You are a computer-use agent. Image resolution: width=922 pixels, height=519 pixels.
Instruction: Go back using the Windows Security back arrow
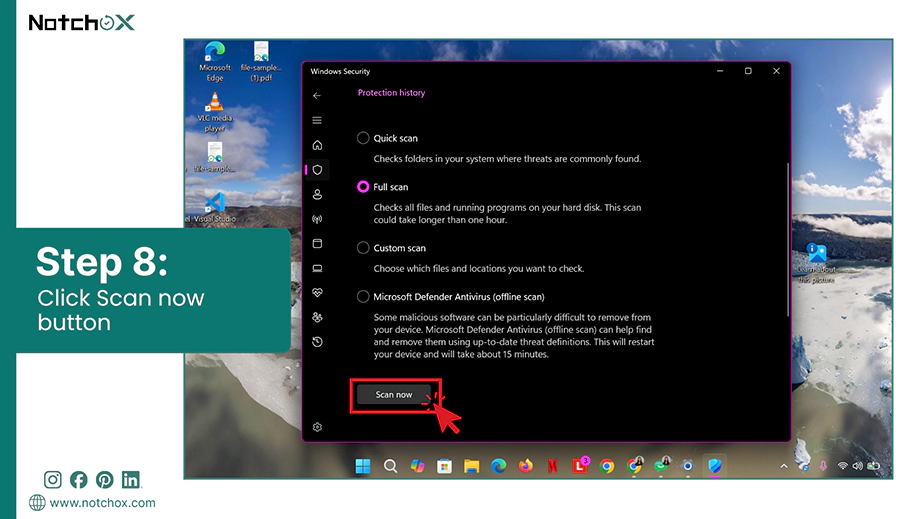coord(317,95)
